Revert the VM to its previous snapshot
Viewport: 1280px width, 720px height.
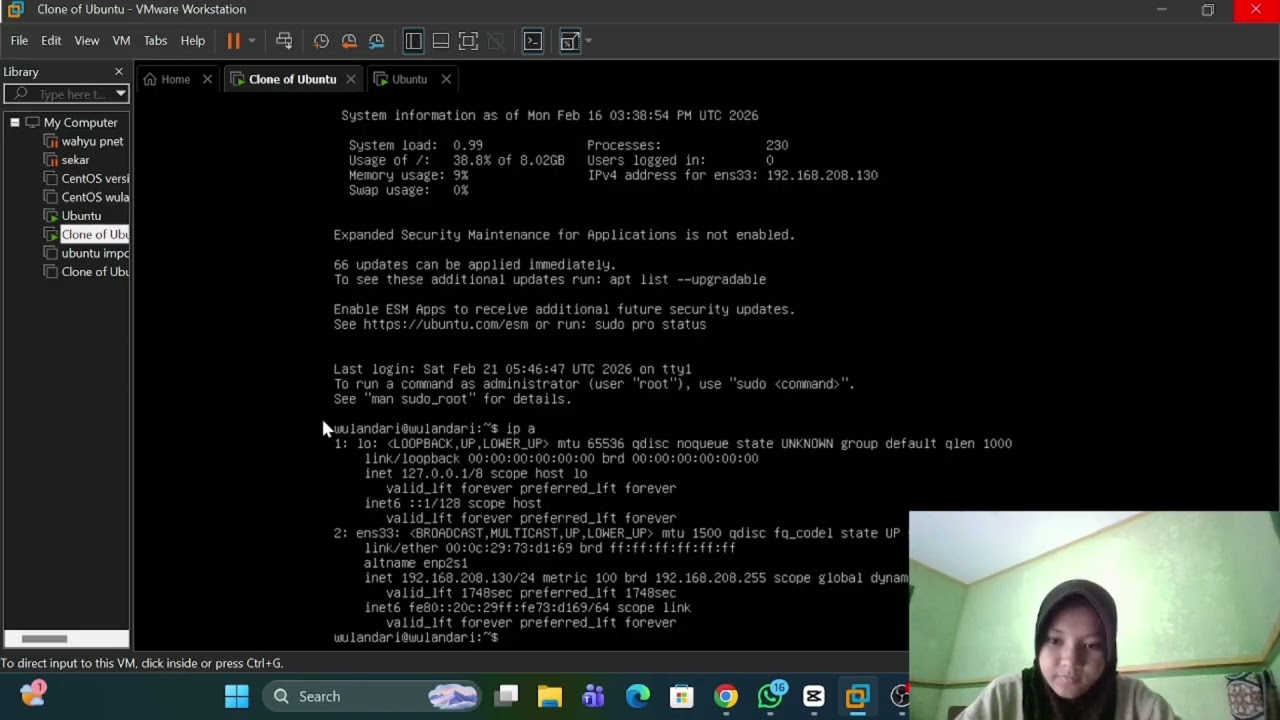(x=349, y=41)
